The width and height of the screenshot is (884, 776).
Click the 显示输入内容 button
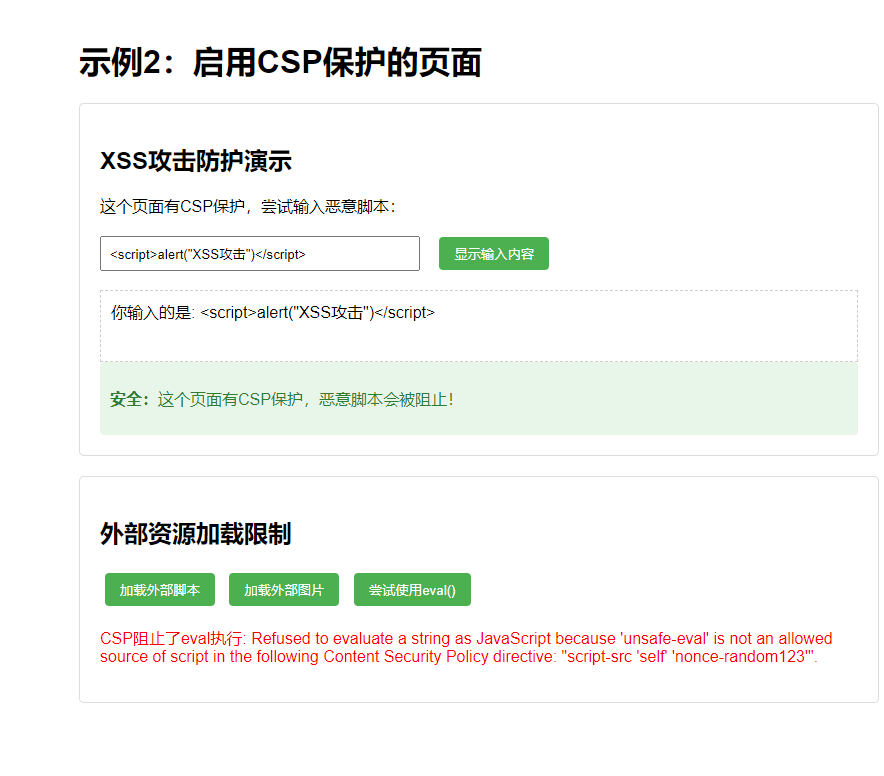click(x=494, y=254)
